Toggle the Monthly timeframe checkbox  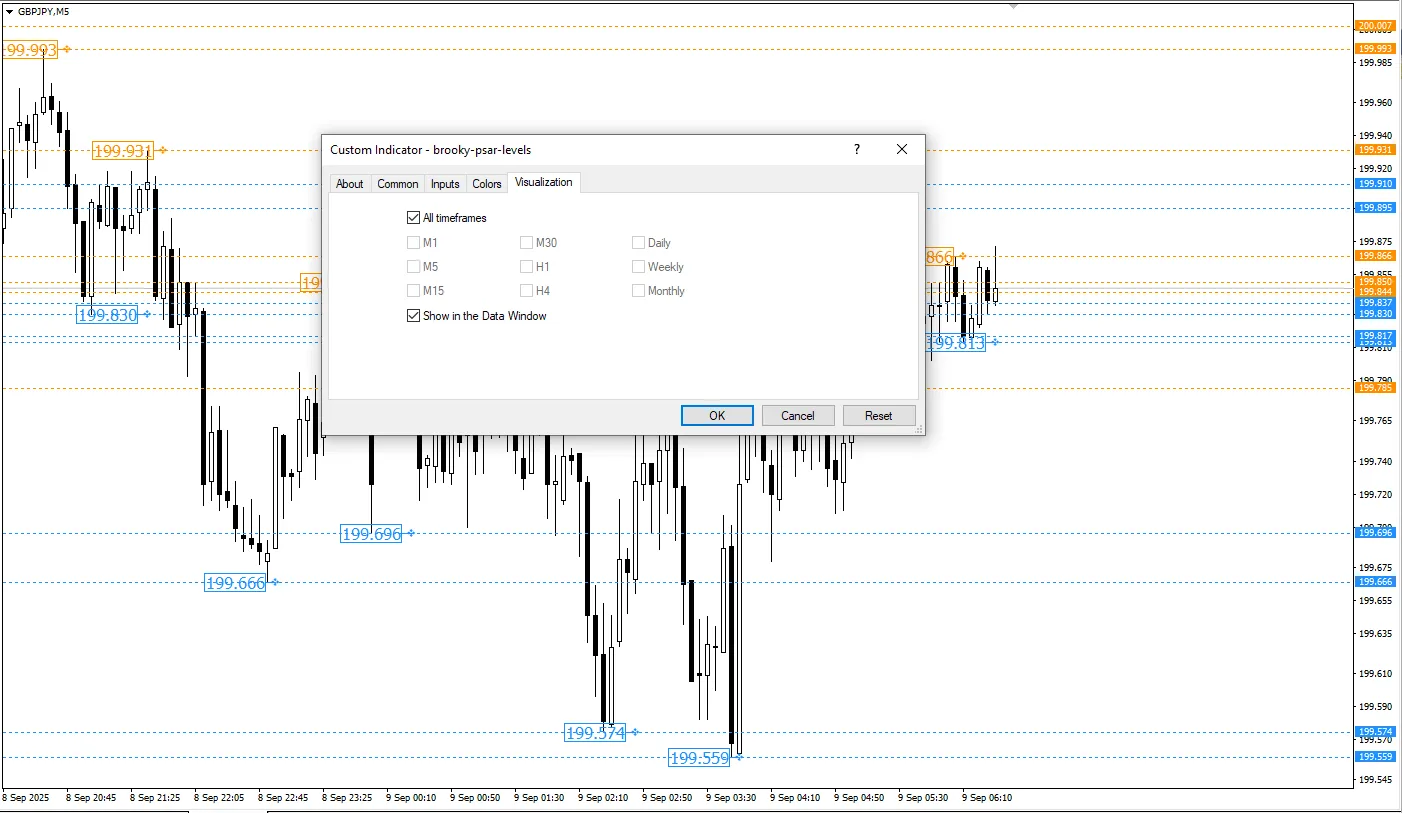click(638, 290)
